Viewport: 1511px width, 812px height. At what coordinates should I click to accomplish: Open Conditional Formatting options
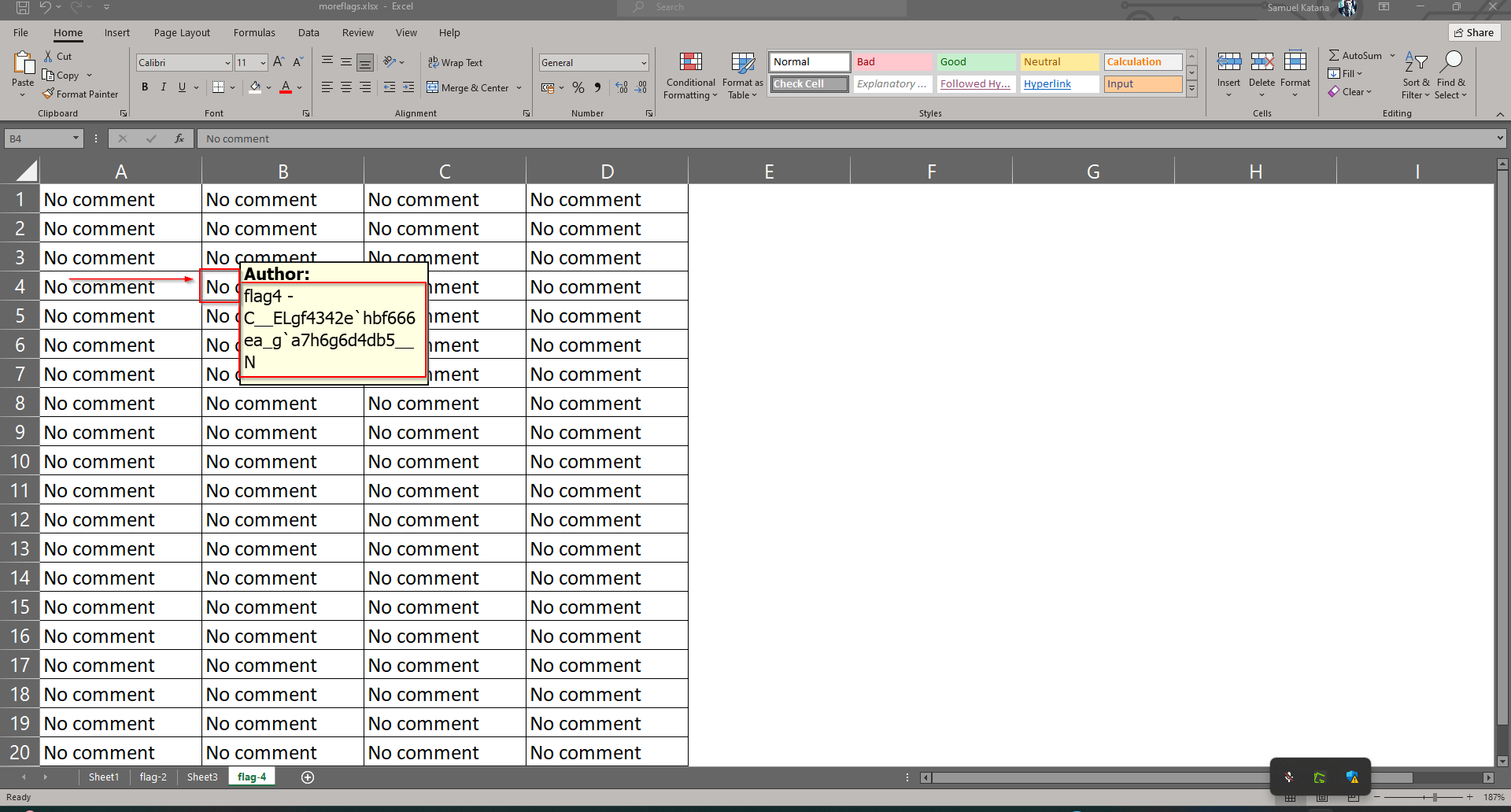click(x=689, y=76)
